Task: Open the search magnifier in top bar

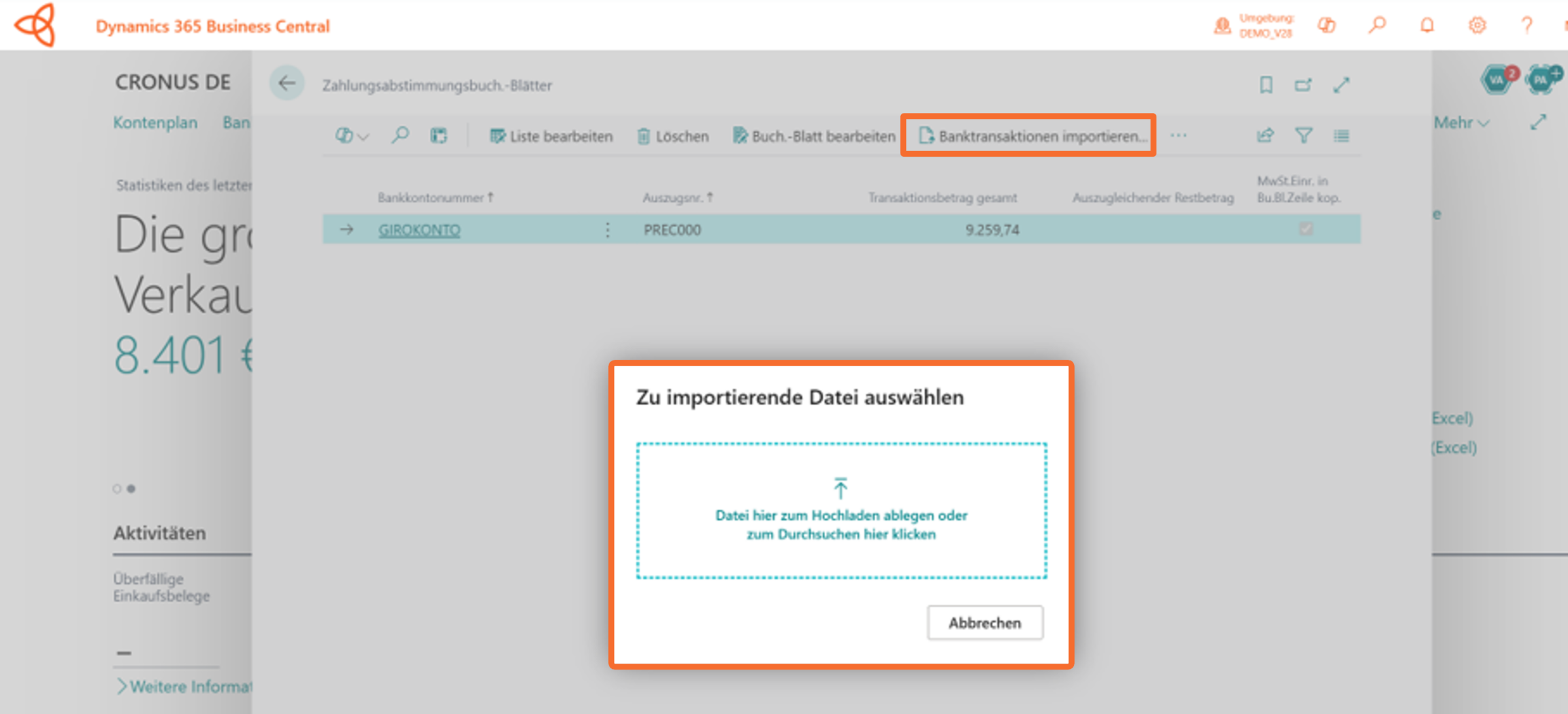Action: (x=1377, y=25)
